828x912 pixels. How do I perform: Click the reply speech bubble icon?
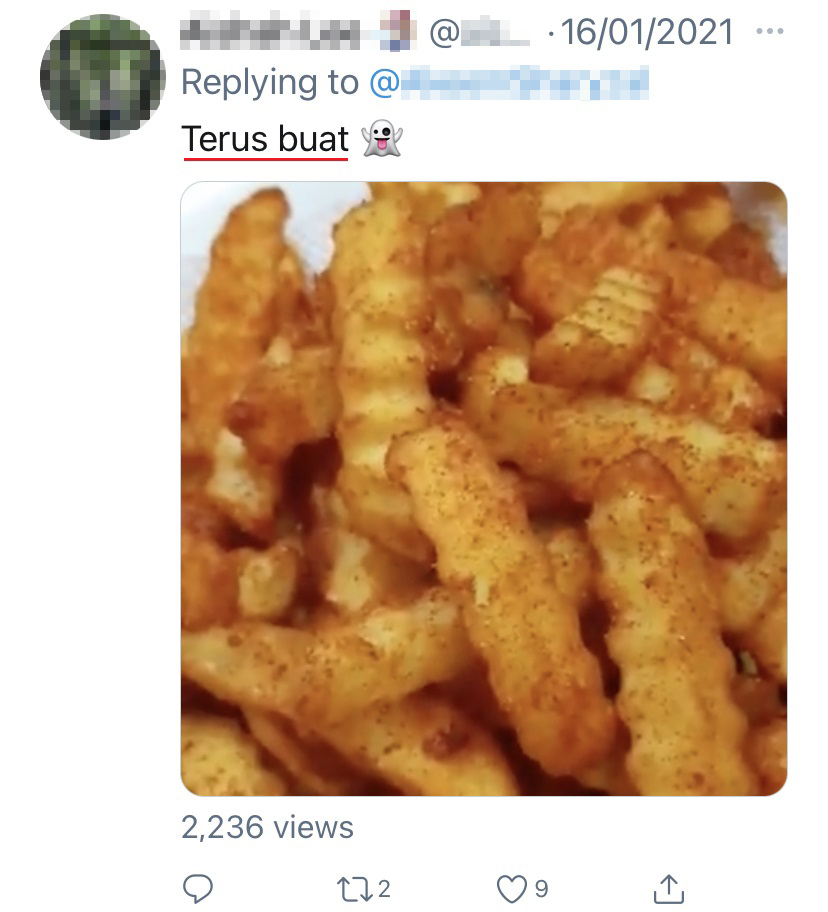pos(197,888)
